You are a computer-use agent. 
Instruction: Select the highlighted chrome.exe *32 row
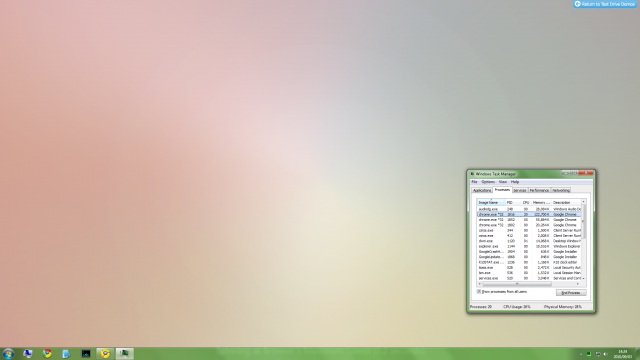[529, 214]
